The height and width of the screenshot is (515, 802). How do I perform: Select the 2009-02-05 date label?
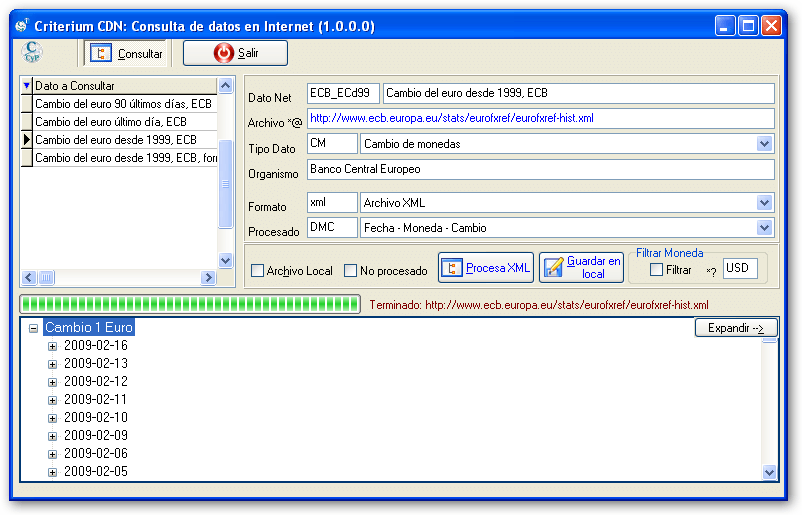[96, 472]
